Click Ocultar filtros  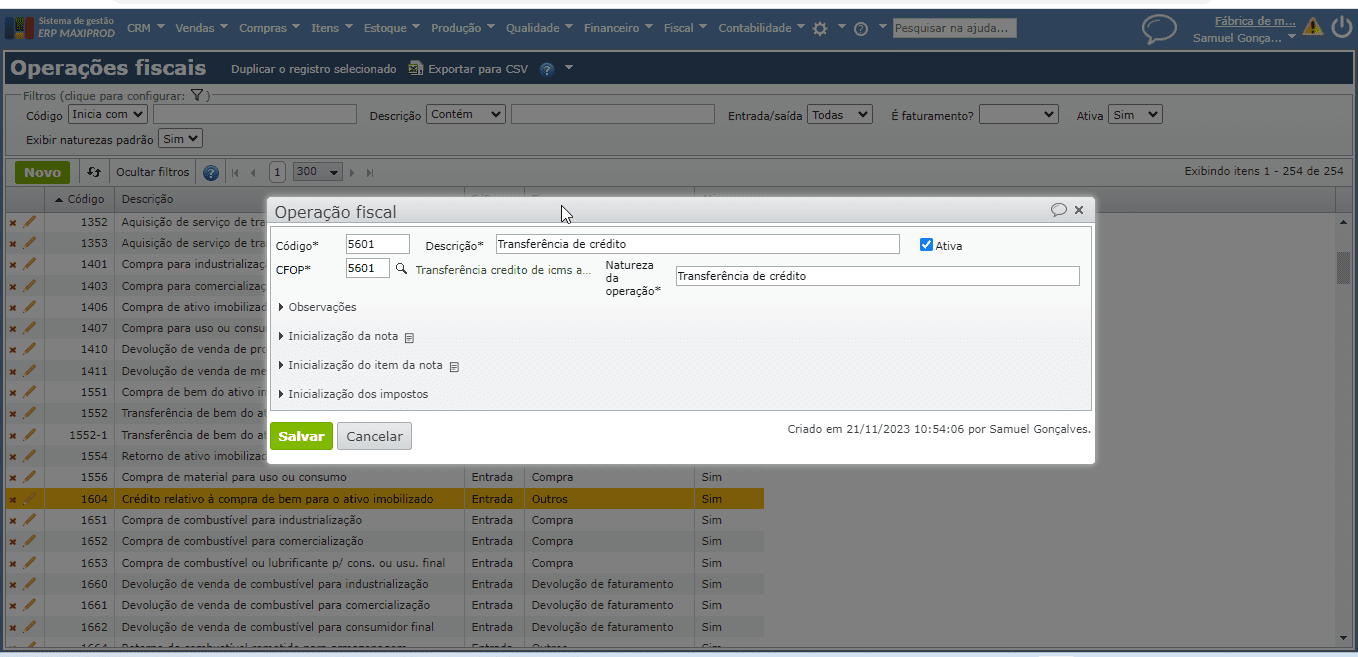click(x=153, y=172)
